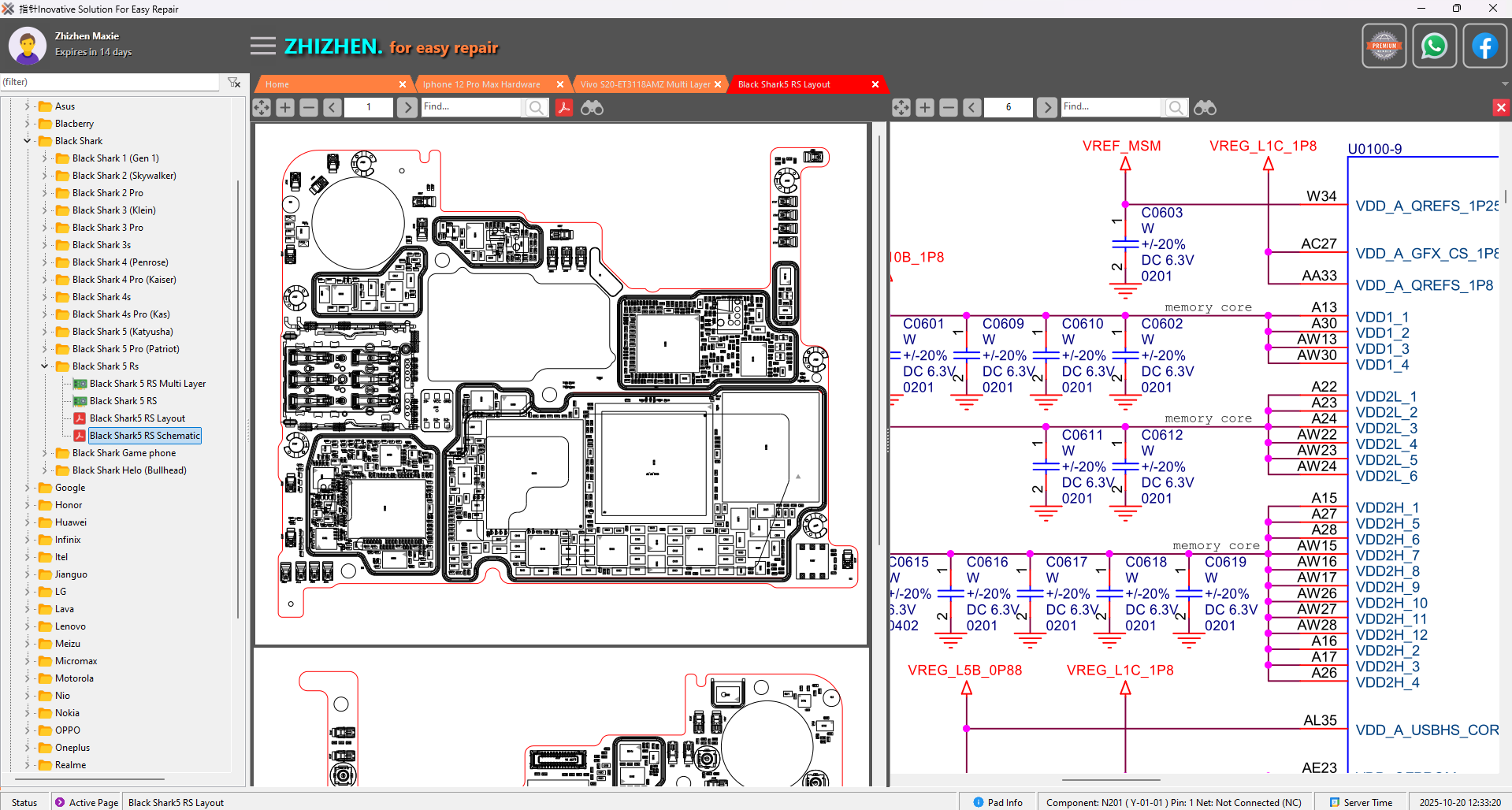Close the schematic panel with red X

coord(1501,107)
